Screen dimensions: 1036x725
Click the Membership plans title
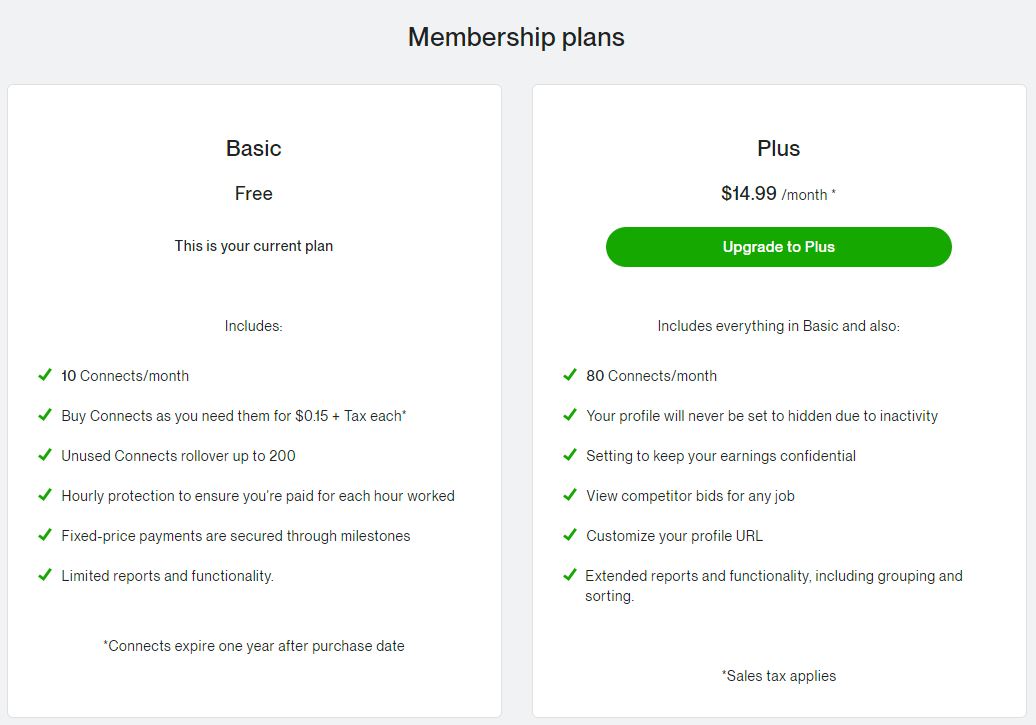pos(516,37)
